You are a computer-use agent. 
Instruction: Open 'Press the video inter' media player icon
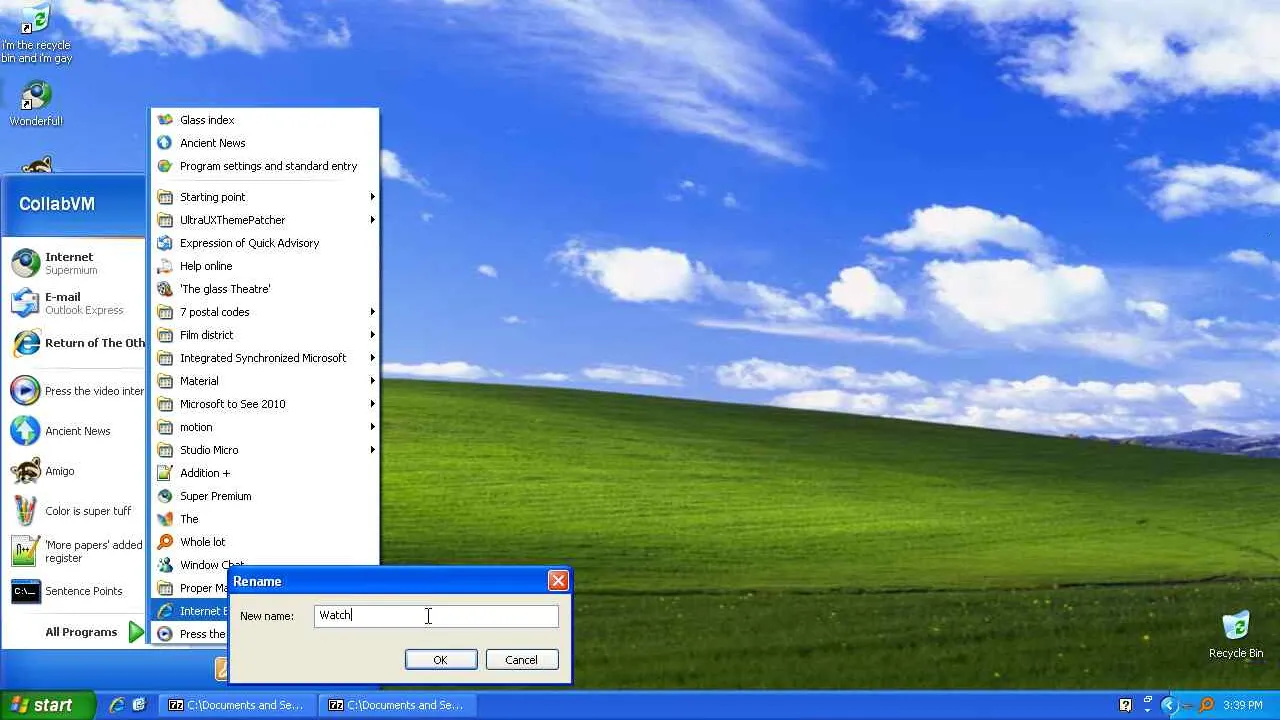(25, 391)
